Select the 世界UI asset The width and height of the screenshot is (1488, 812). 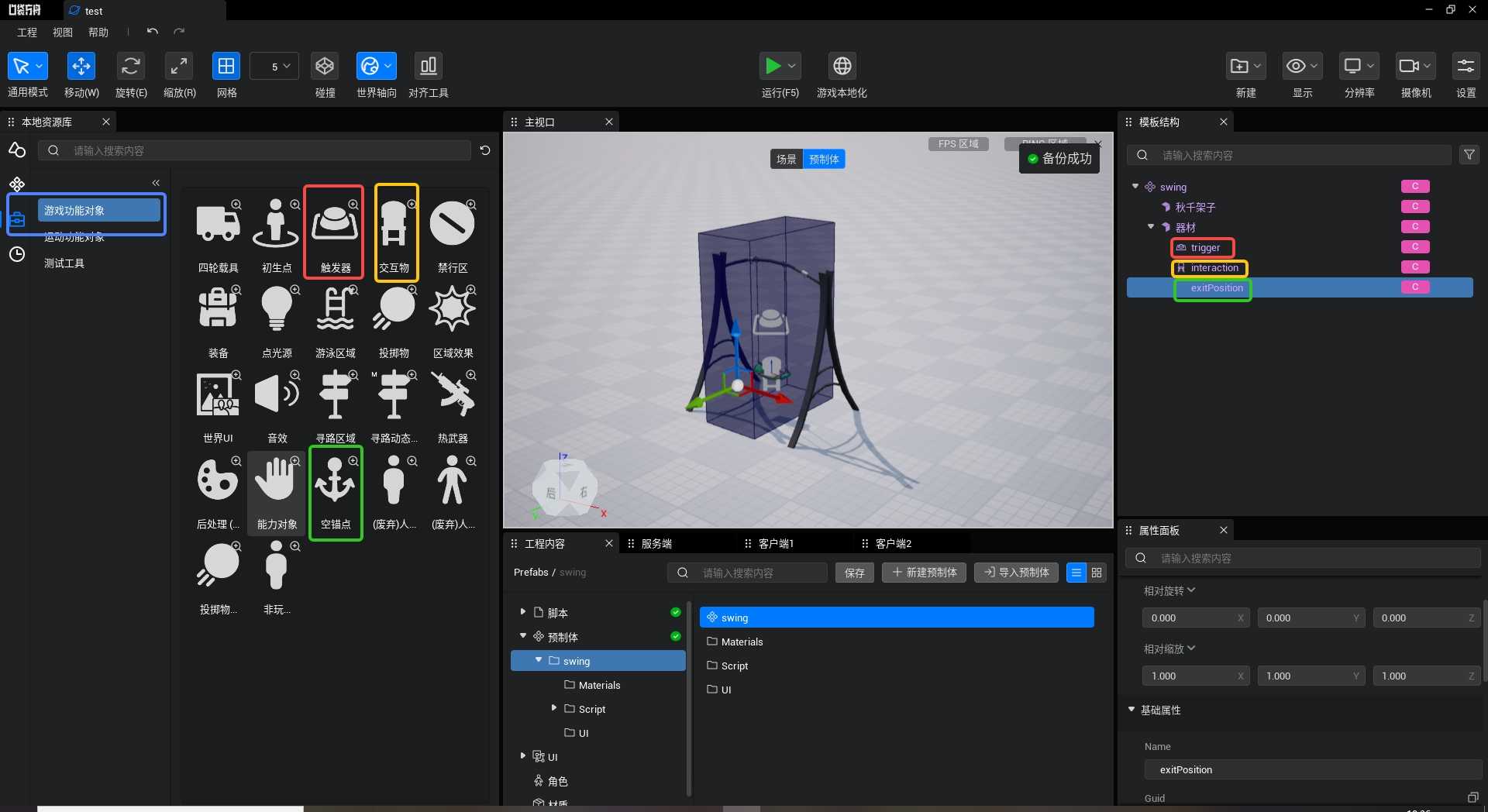pos(219,404)
